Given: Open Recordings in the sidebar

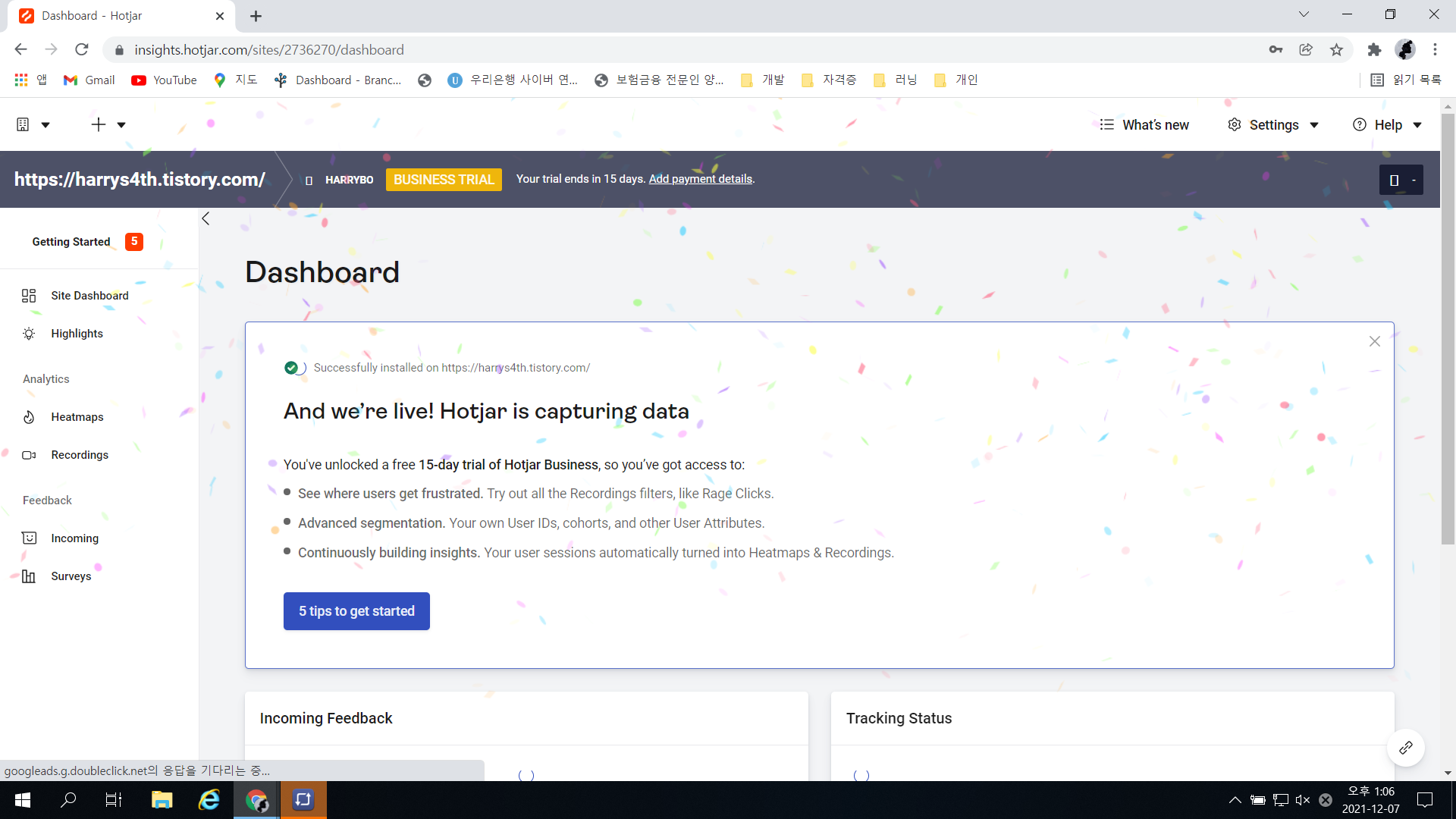Looking at the screenshot, I should click(80, 455).
